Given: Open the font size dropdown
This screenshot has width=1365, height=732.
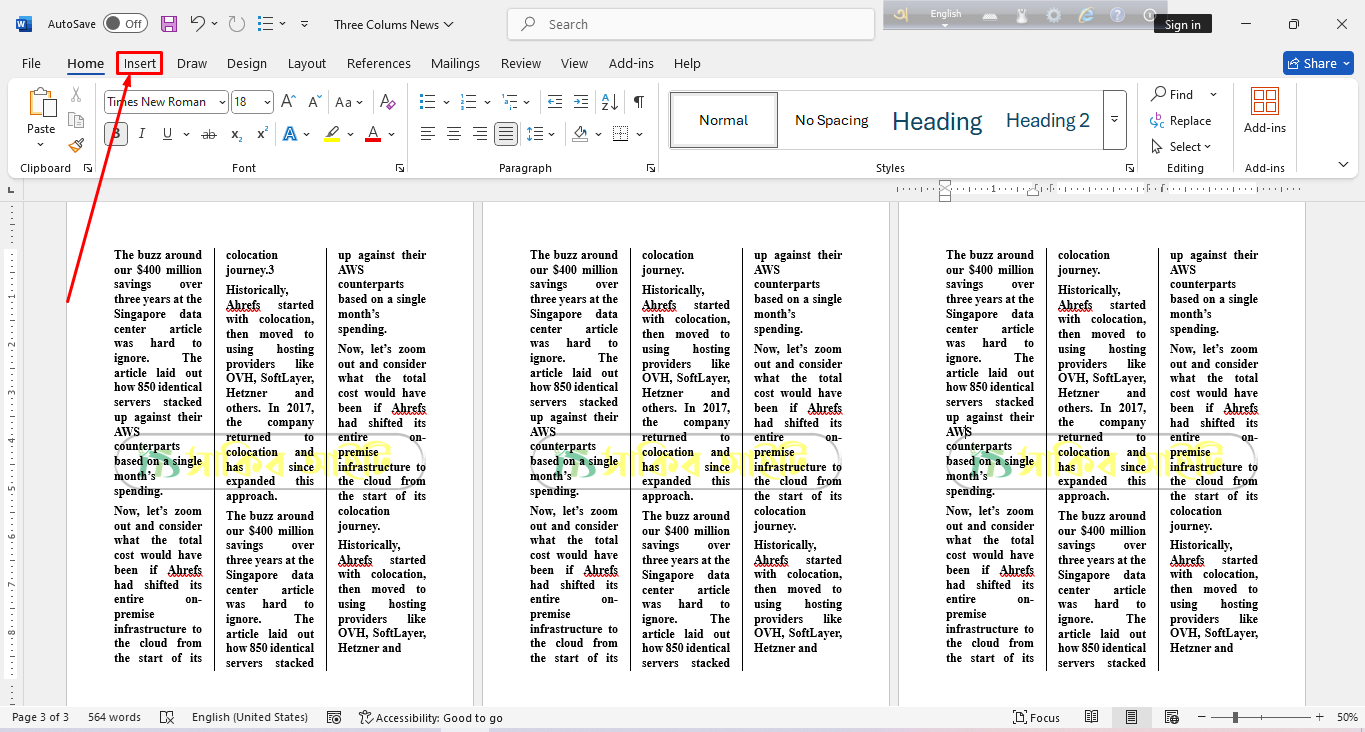Looking at the screenshot, I should [x=267, y=102].
